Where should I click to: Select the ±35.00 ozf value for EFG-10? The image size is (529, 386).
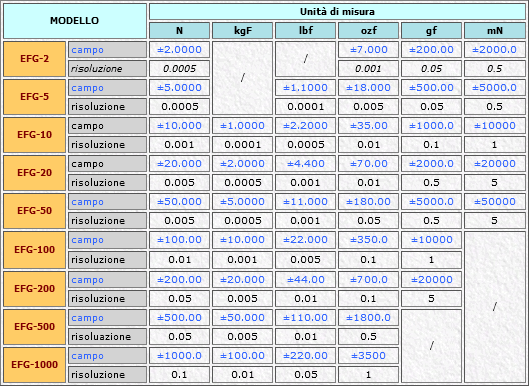click(x=369, y=126)
